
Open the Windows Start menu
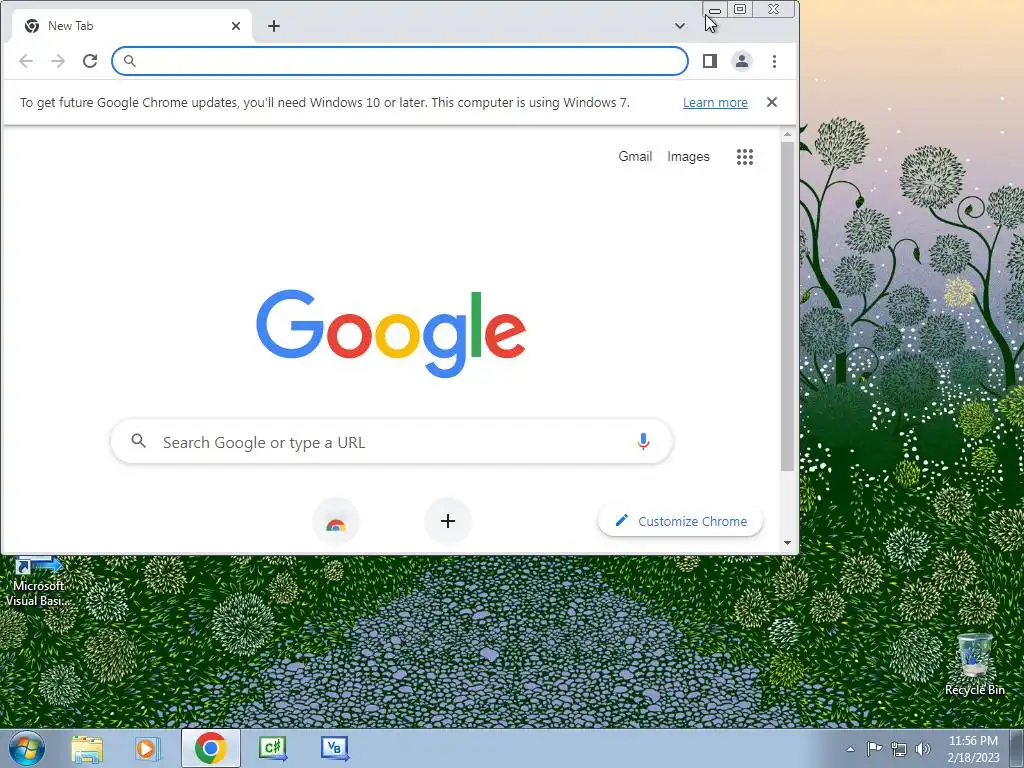(27, 748)
